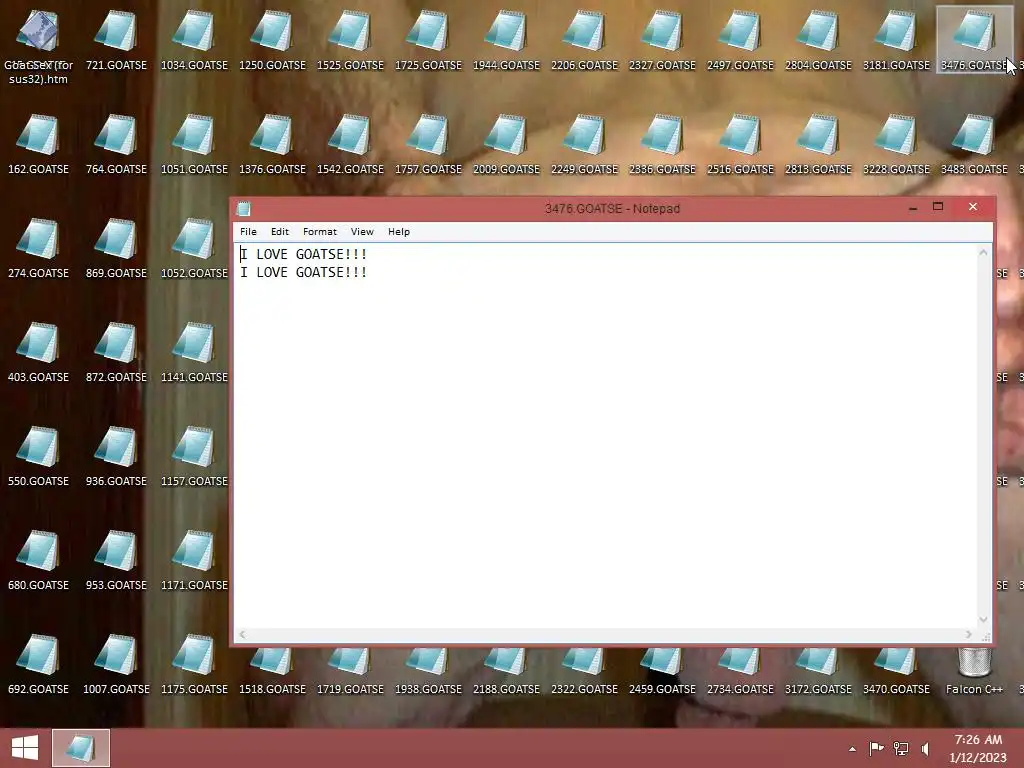The height and width of the screenshot is (768, 1024).
Task: Select the 3228.GOATSE desktop file
Action: [896, 144]
